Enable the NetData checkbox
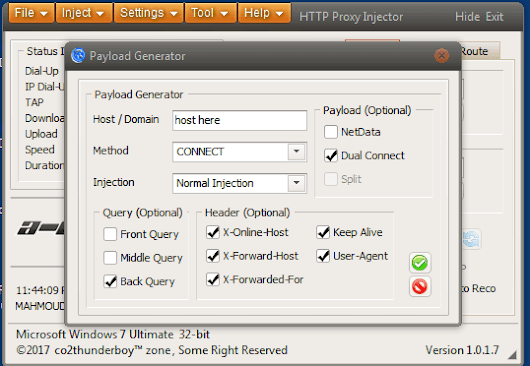Viewport: 530px width, 366px height. pyautogui.click(x=331, y=132)
